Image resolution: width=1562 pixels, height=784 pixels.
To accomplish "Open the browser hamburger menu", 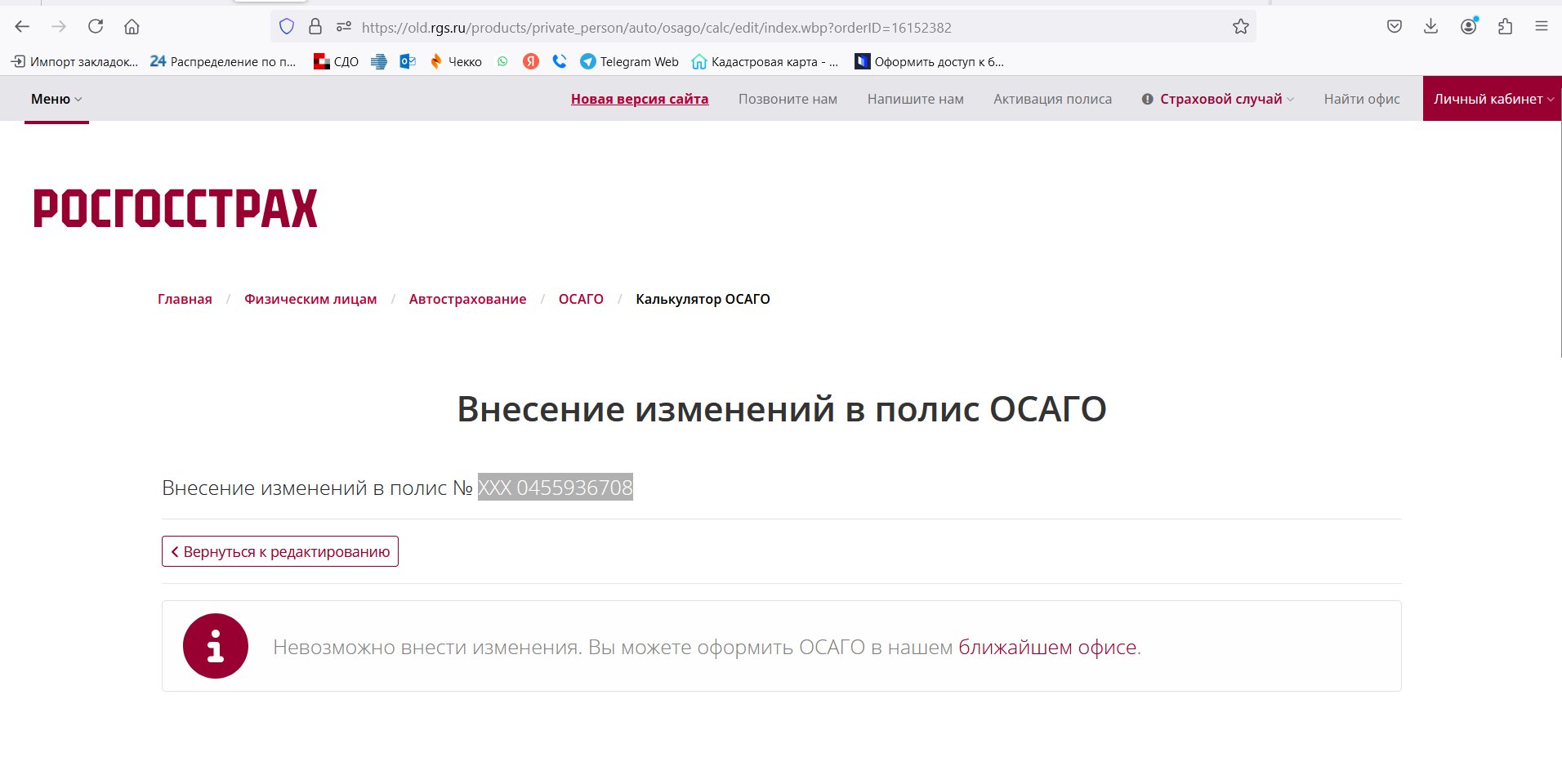I will pos(1542,27).
